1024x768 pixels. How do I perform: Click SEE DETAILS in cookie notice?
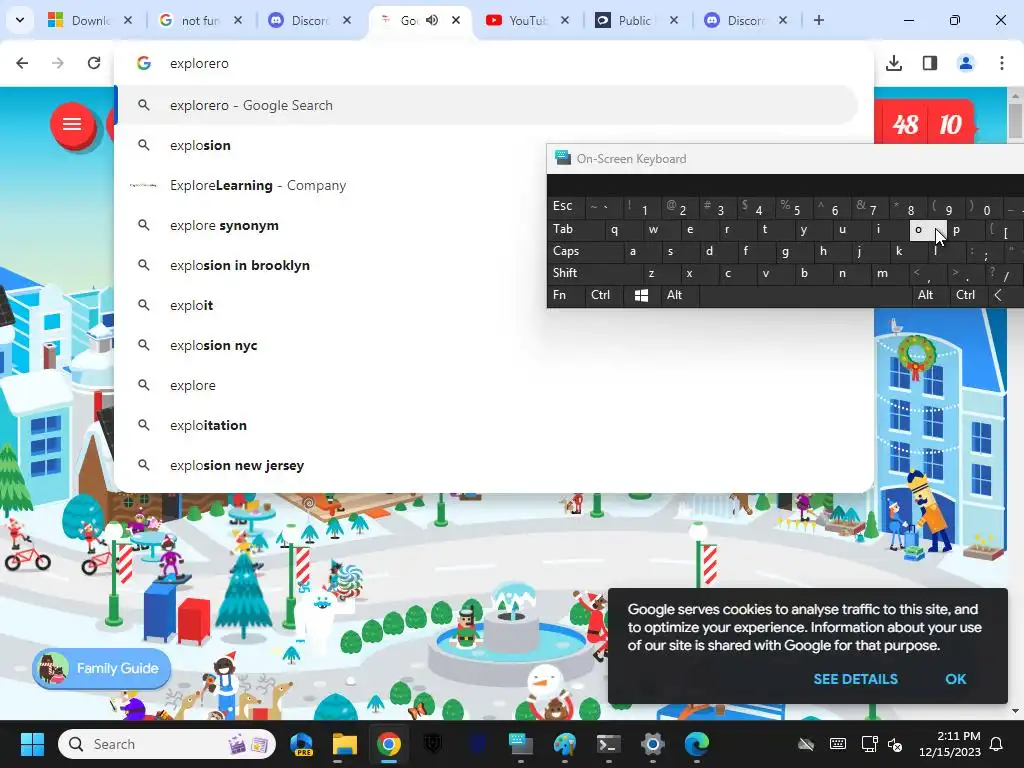coord(856,679)
